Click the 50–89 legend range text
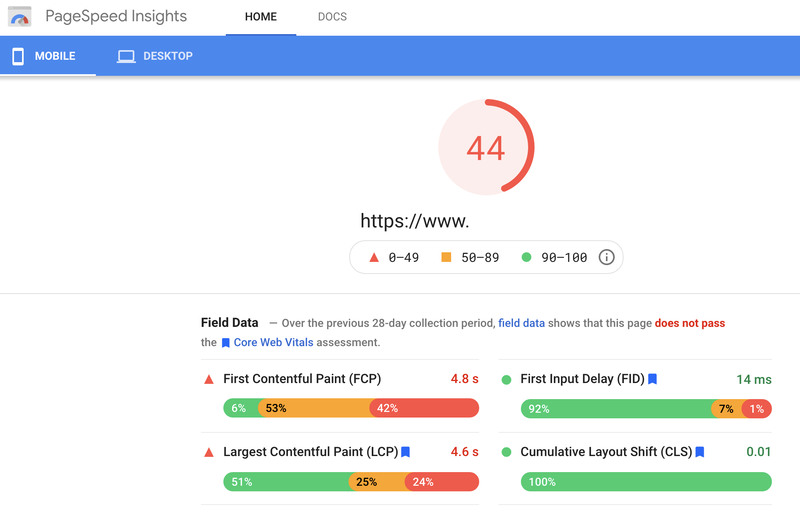This screenshot has width=800, height=511. coord(480,258)
